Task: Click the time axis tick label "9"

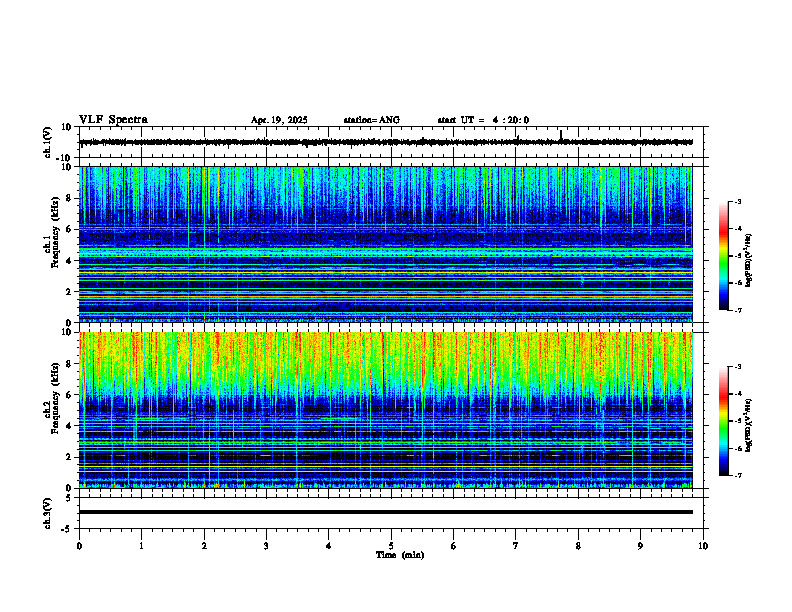Action: [x=640, y=546]
